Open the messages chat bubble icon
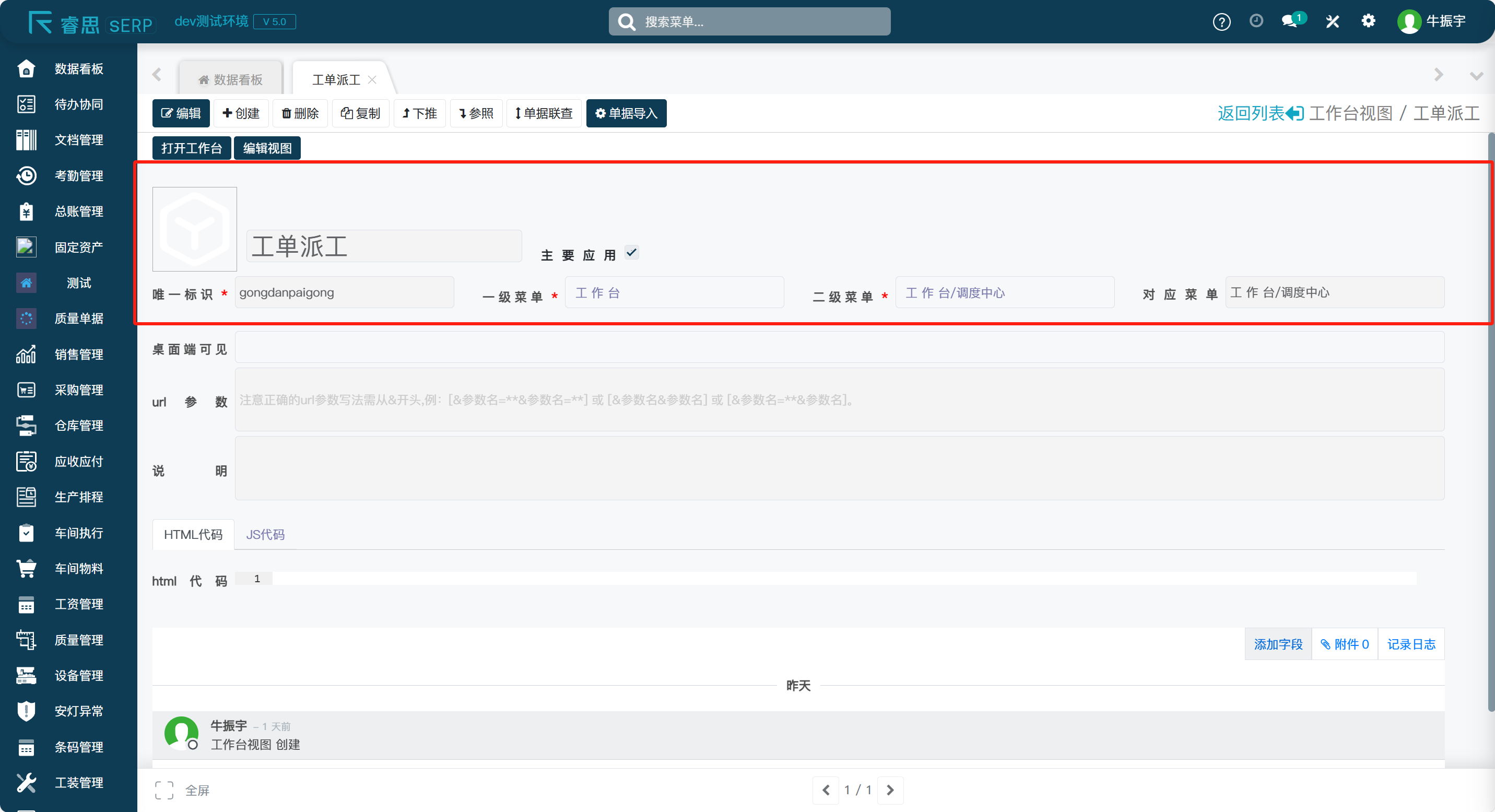 1289,21
